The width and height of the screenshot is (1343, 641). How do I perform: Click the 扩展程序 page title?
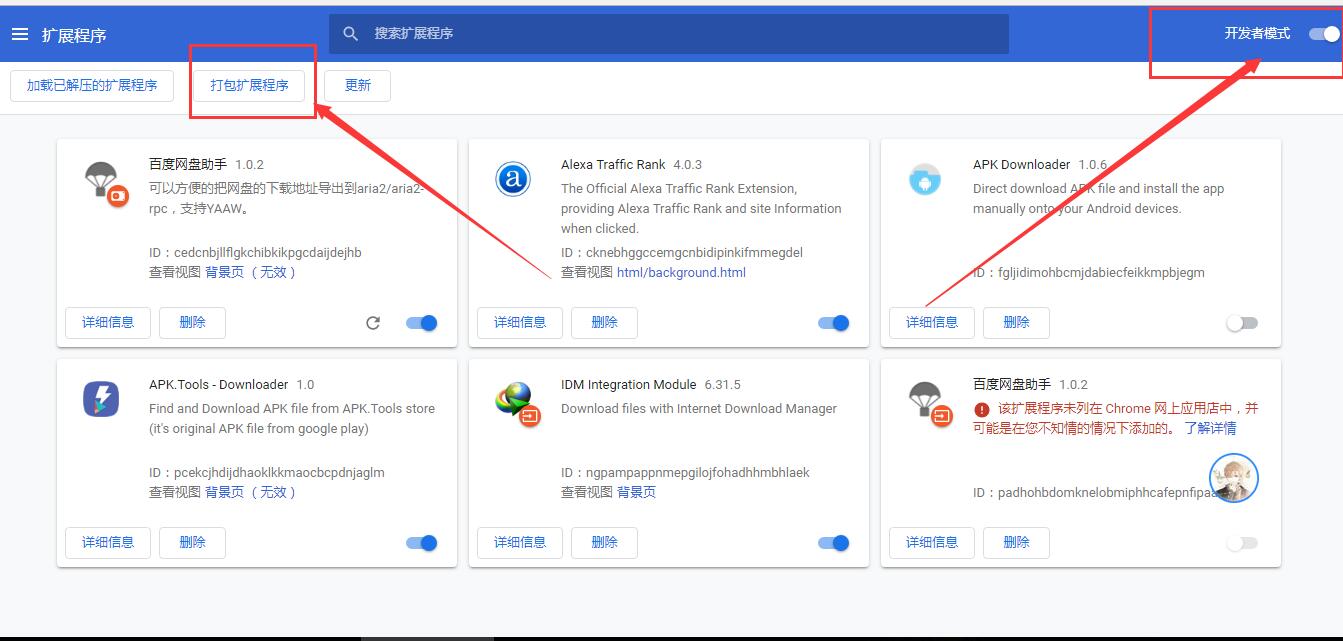tap(74, 35)
